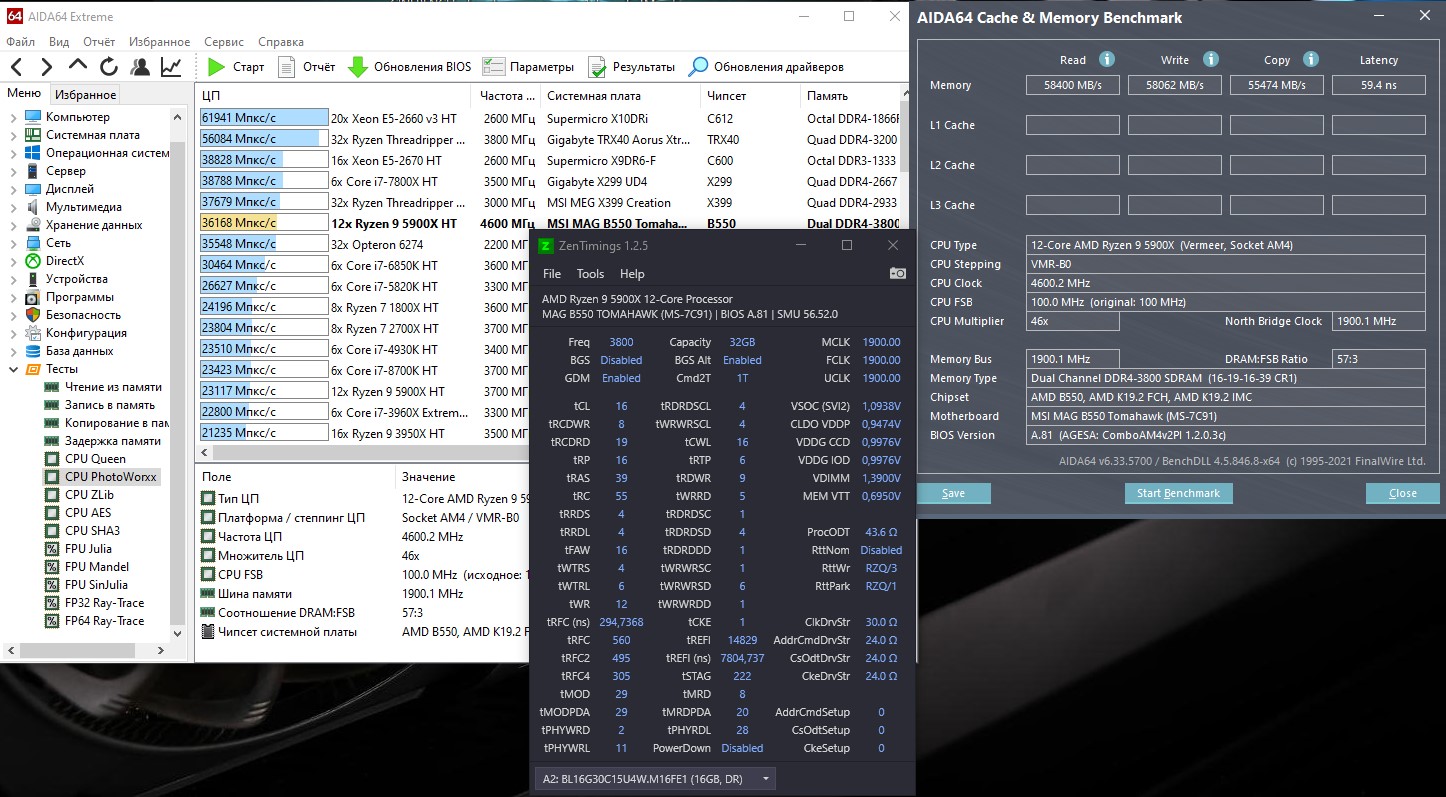The width and height of the screenshot is (1446, 797).
Task: Select the CPU Queen test
Action: coord(95,459)
